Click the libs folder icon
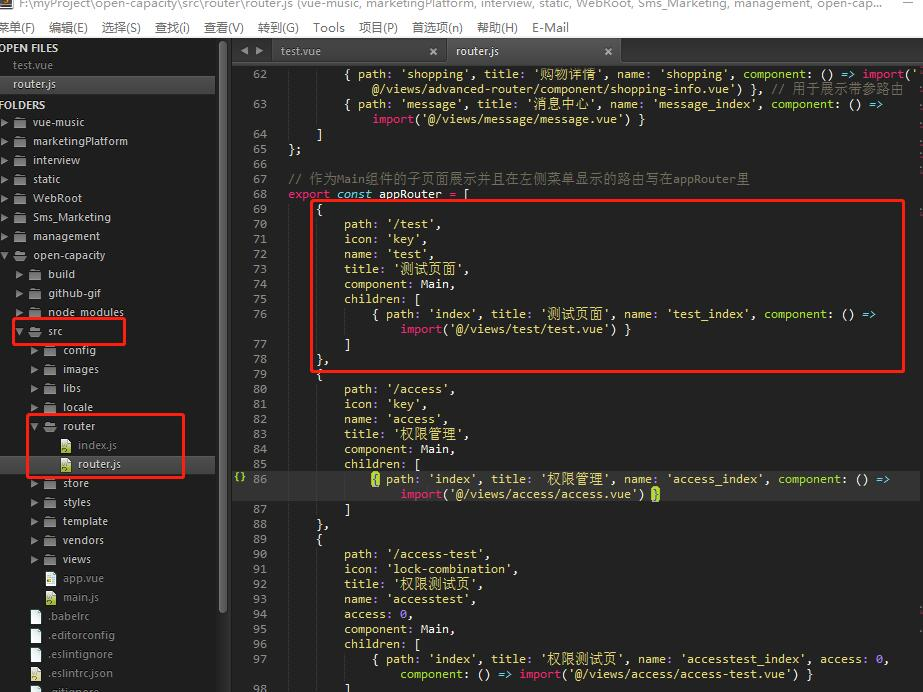 [50, 388]
